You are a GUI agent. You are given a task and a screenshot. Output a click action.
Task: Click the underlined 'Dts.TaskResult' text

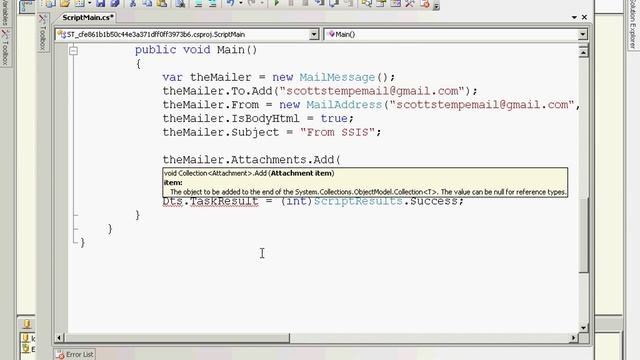(x=210, y=201)
